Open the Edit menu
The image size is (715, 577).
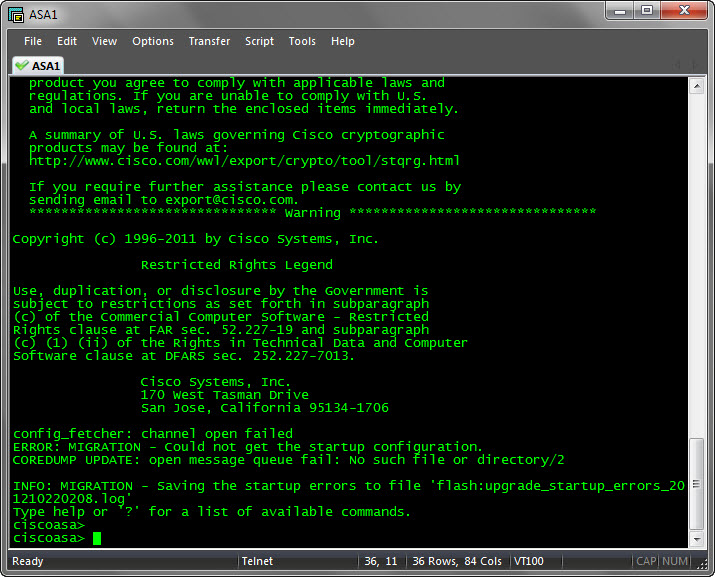click(67, 41)
